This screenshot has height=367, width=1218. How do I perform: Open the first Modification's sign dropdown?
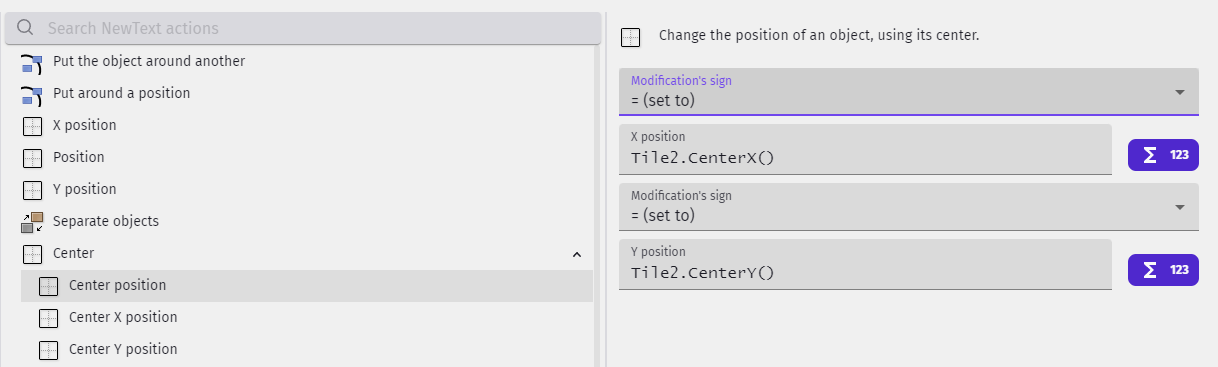click(908, 92)
